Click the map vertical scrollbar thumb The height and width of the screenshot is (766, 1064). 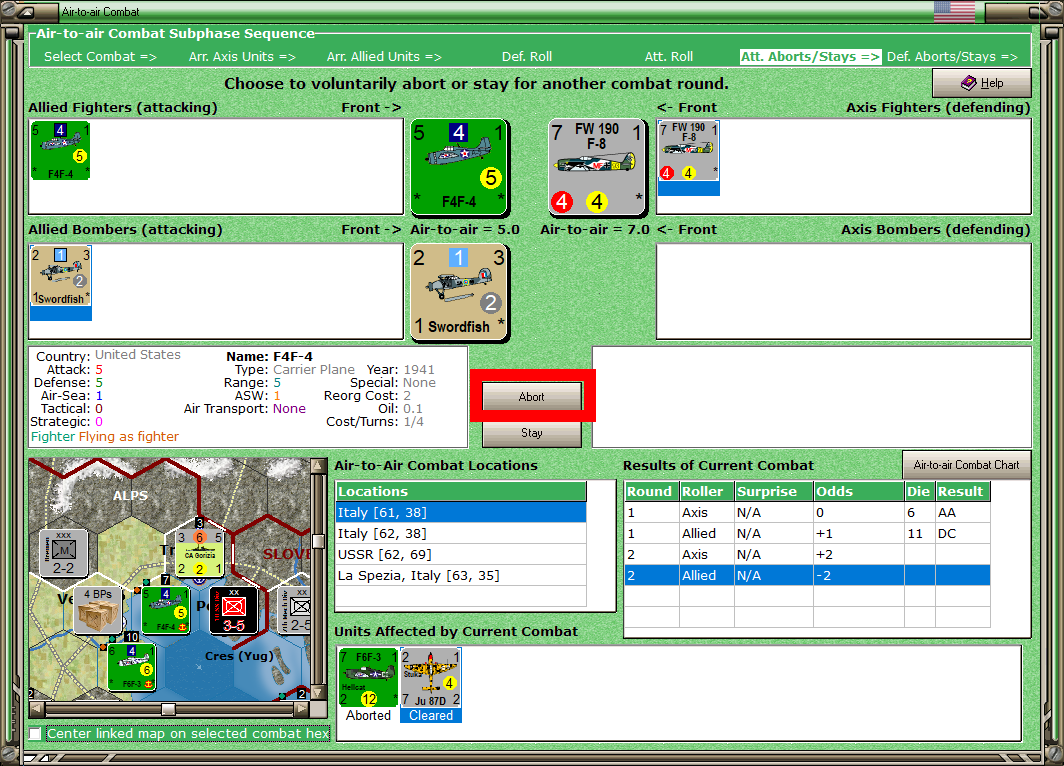(x=318, y=541)
